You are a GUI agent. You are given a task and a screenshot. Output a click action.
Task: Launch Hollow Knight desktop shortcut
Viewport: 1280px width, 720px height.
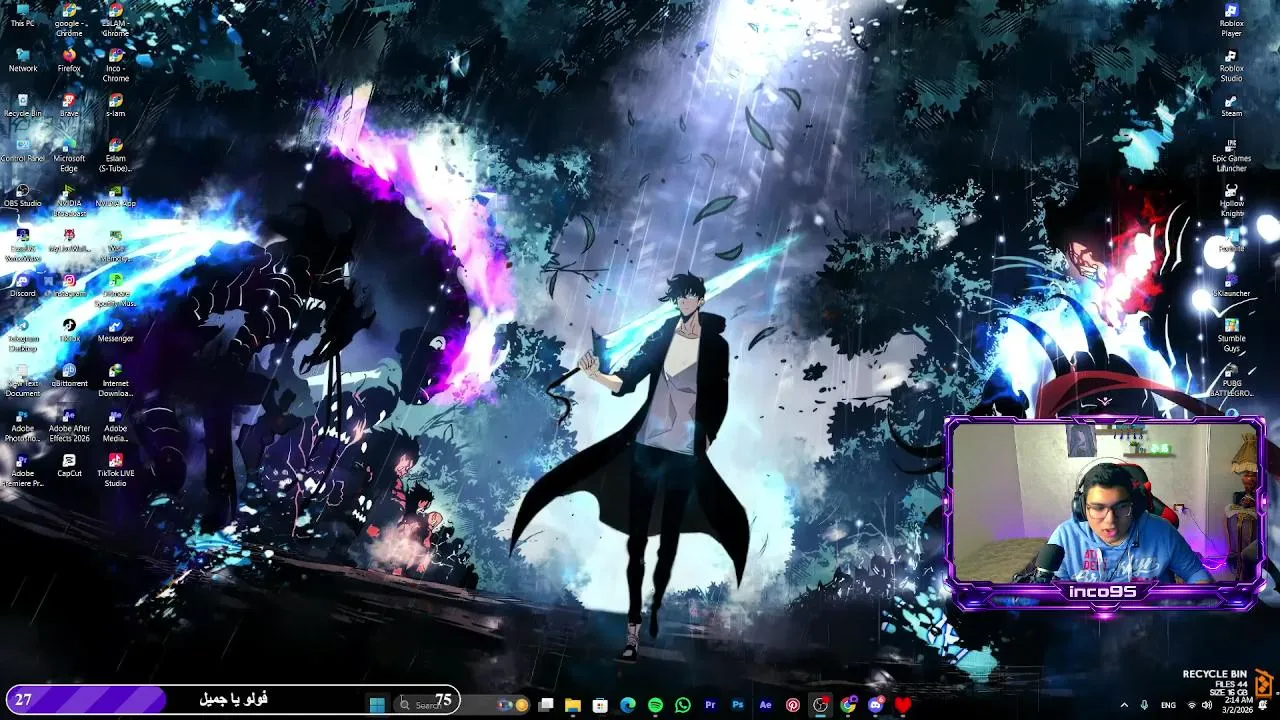click(1231, 200)
